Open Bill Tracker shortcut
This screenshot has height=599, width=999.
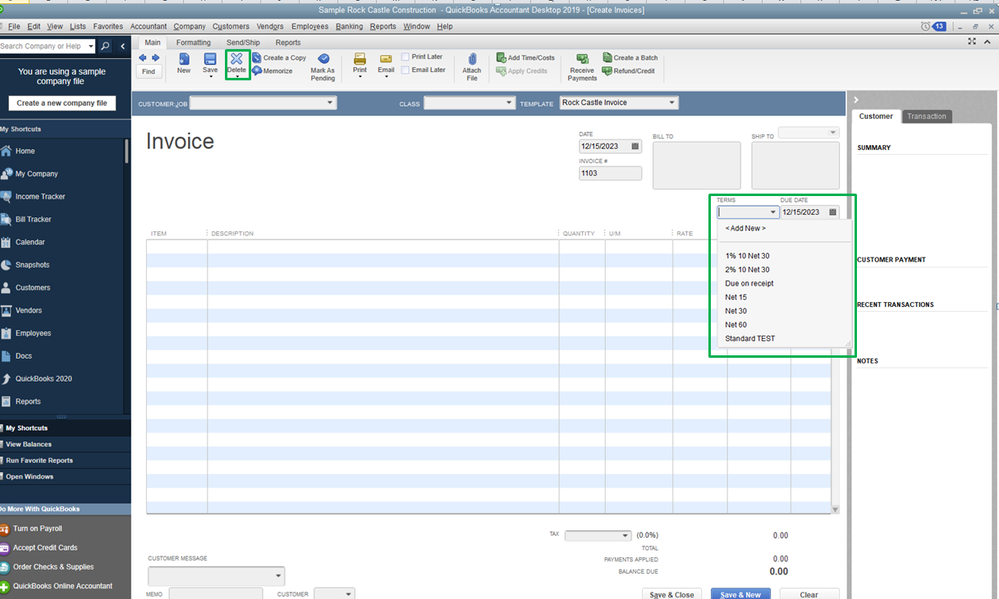(33, 219)
